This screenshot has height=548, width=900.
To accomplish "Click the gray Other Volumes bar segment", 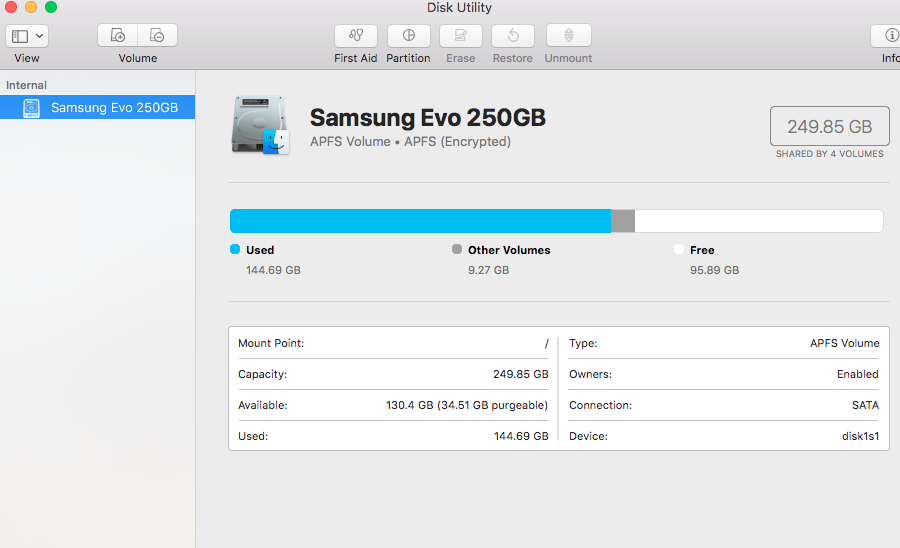I will pyautogui.click(x=623, y=221).
